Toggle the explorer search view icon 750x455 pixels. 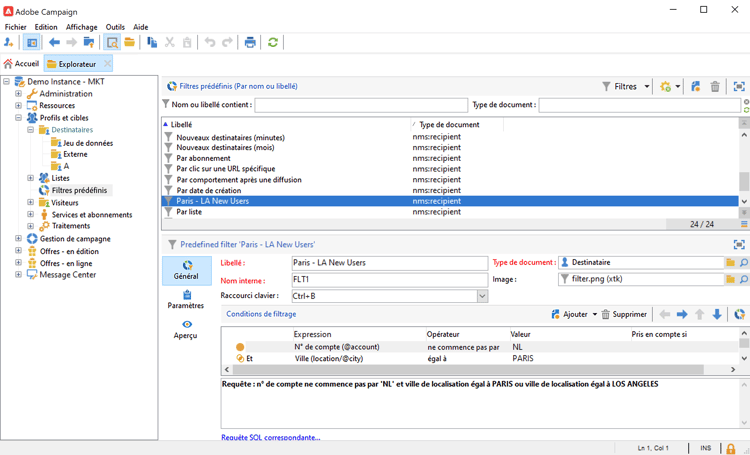coord(112,43)
